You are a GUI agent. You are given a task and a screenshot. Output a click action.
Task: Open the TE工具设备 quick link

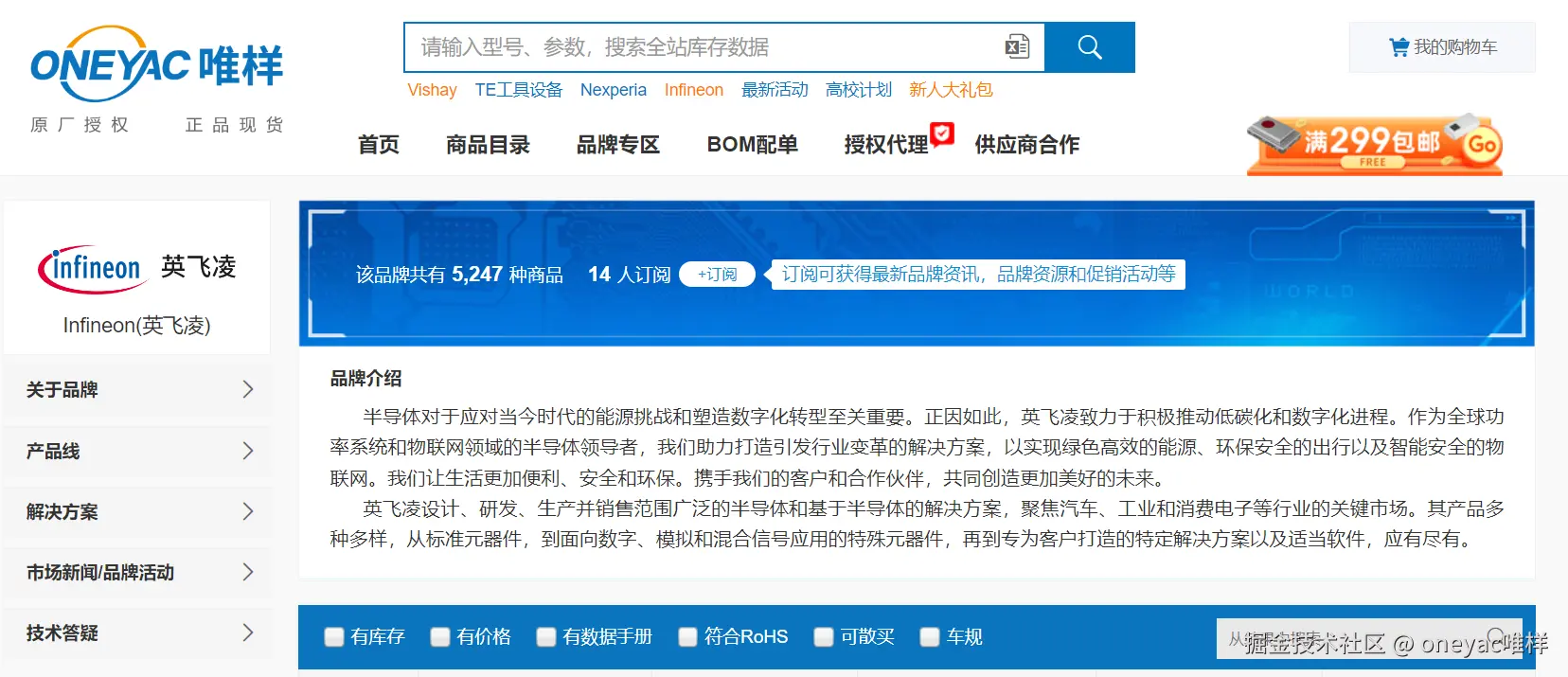[x=518, y=90]
